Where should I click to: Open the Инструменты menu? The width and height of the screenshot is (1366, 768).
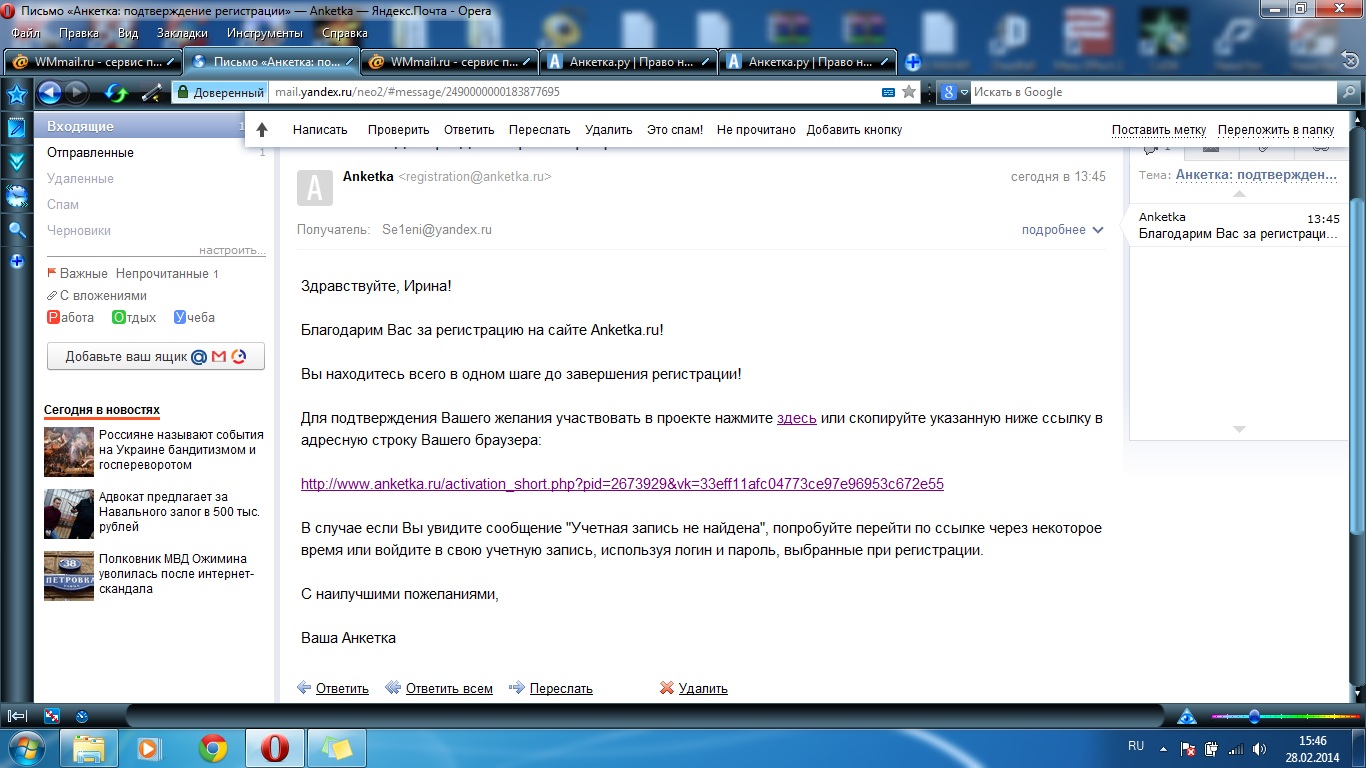click(265, 33)
